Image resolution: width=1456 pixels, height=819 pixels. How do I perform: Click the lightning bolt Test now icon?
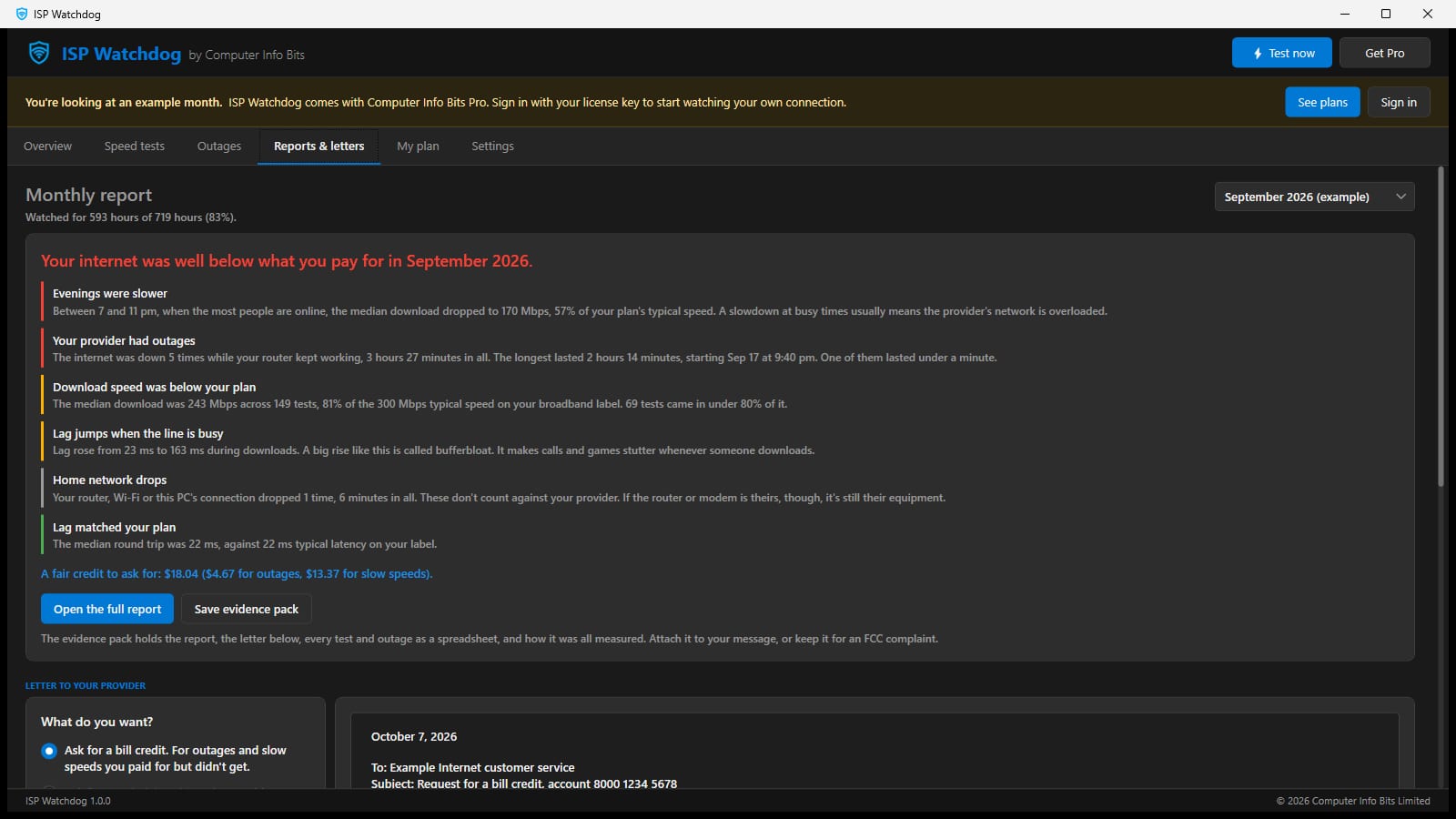pyautogui.click(x=1258, y=54)
